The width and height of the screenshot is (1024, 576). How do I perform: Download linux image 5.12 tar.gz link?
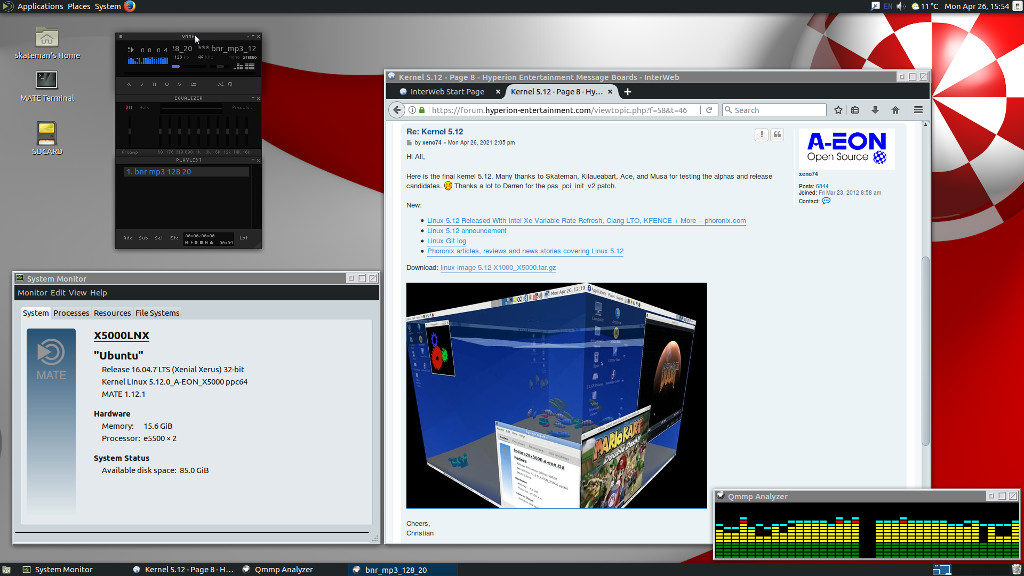click(x=498, y=268)
